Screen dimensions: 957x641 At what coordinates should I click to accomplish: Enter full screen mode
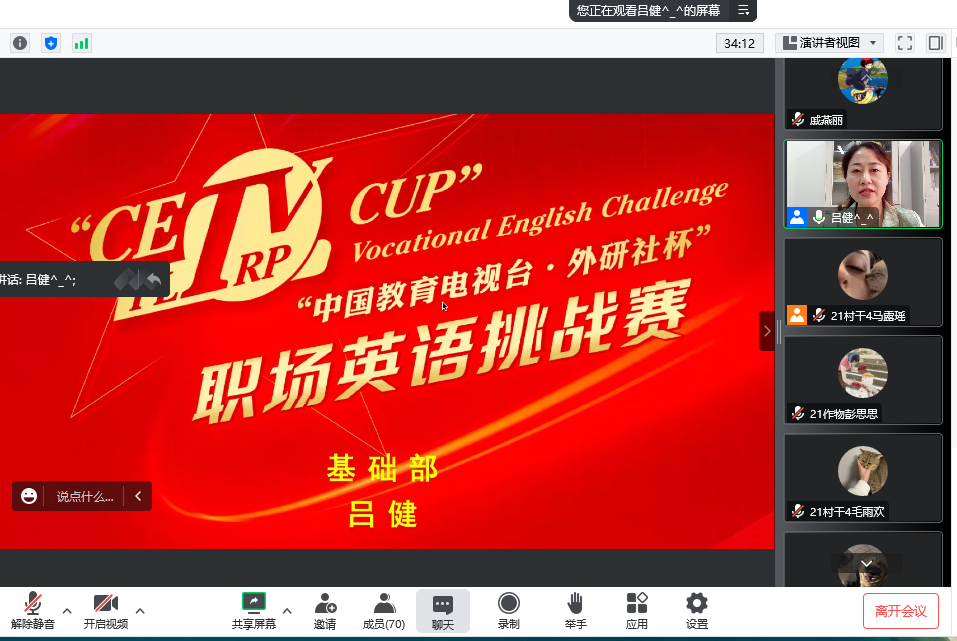point(904,43)
